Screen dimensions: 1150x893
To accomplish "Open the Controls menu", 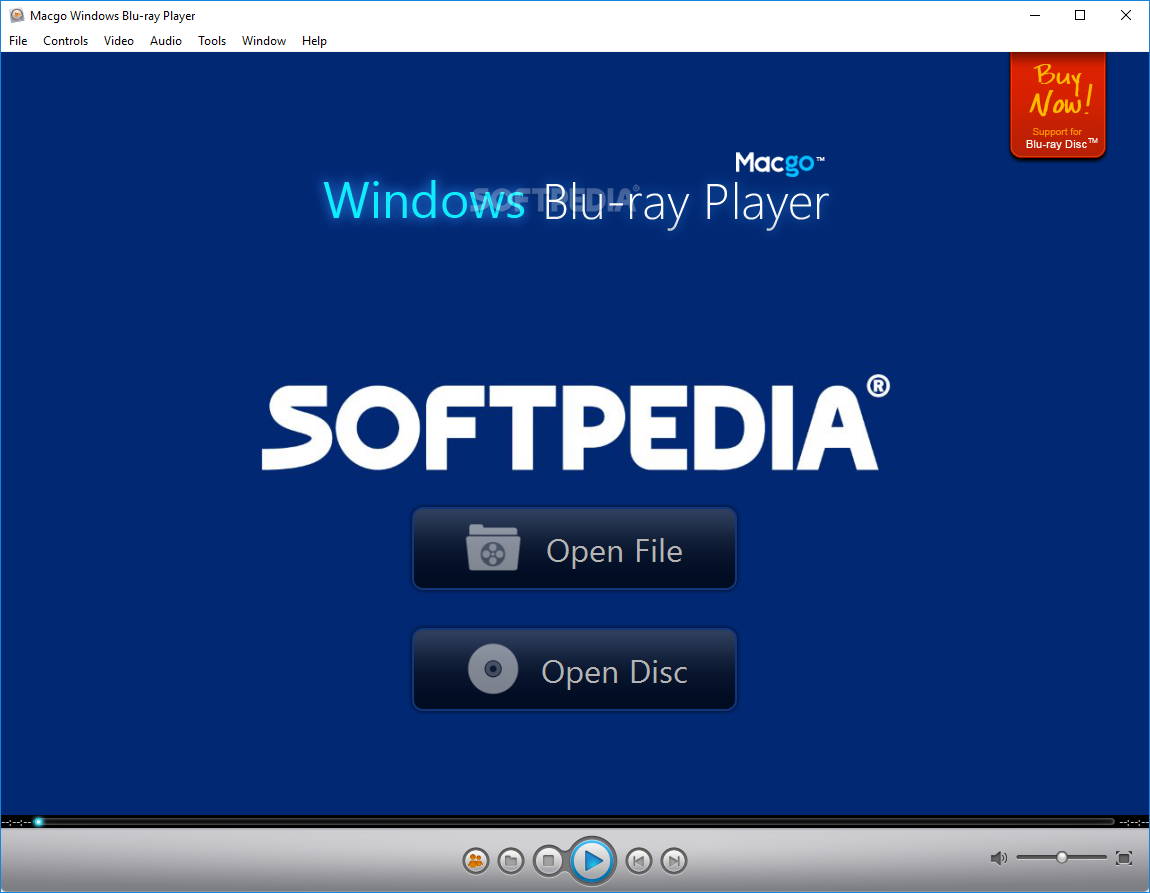I will click(65, 41).
